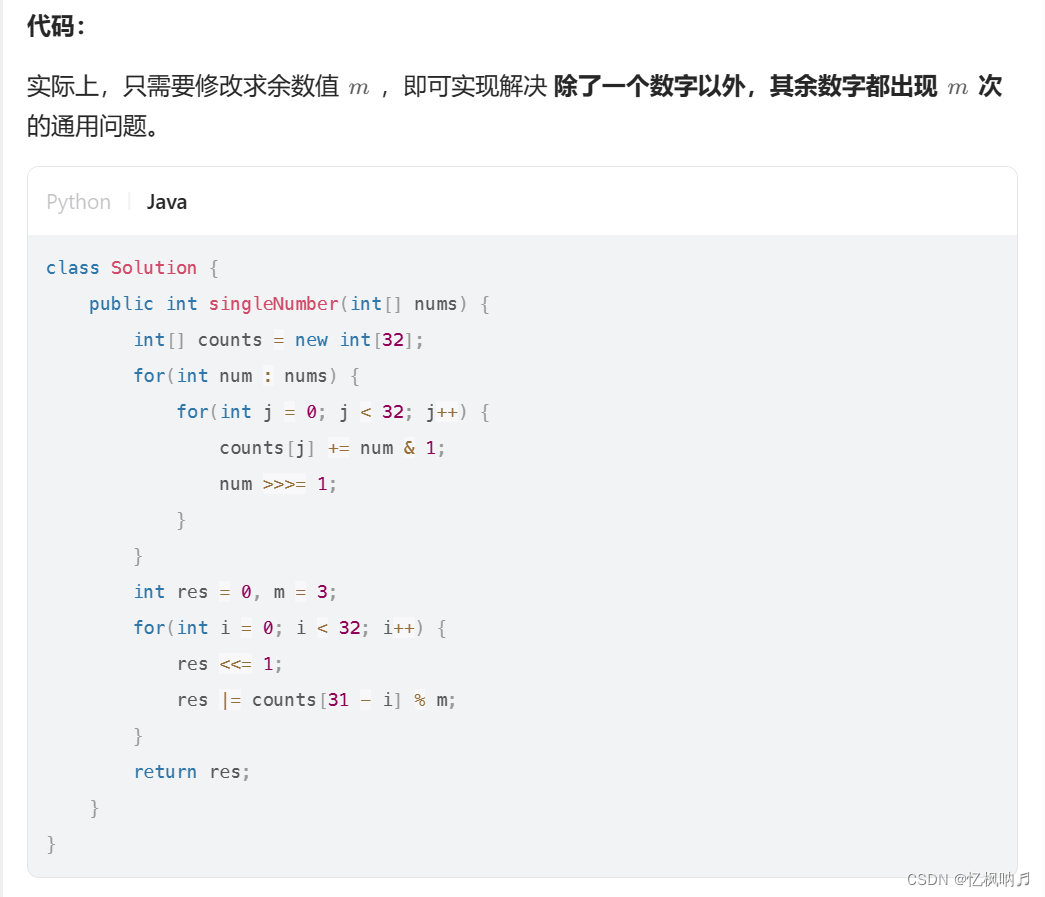Viewport: 1045px width, 897px height.
Task: Switch to the Python code tab
Action: [x=78, y=201]
